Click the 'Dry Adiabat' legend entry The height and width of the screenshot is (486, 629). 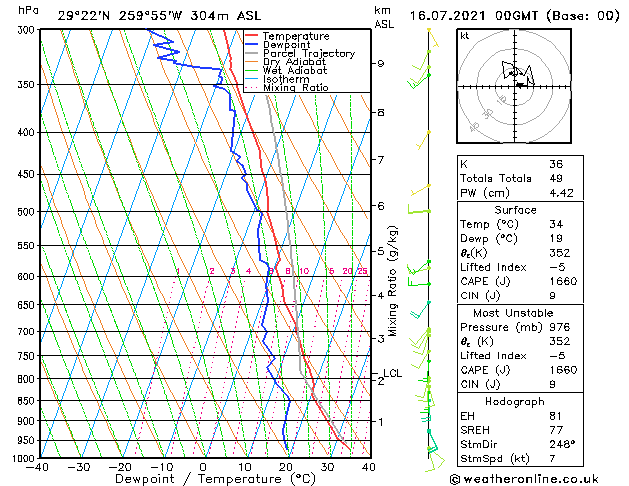click(294, 62)
